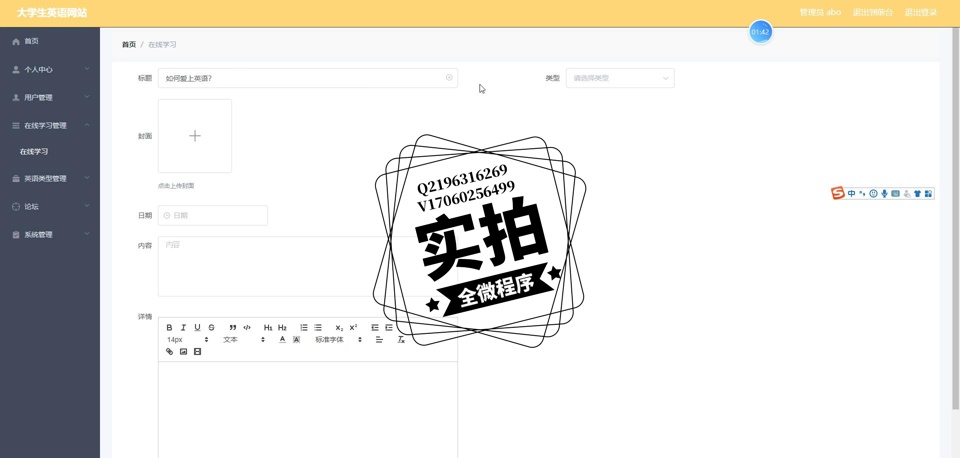Insert a blockquote using the quote icon
Image resolution: width=960 pixels, height=458 pixels.
(233, 328)
